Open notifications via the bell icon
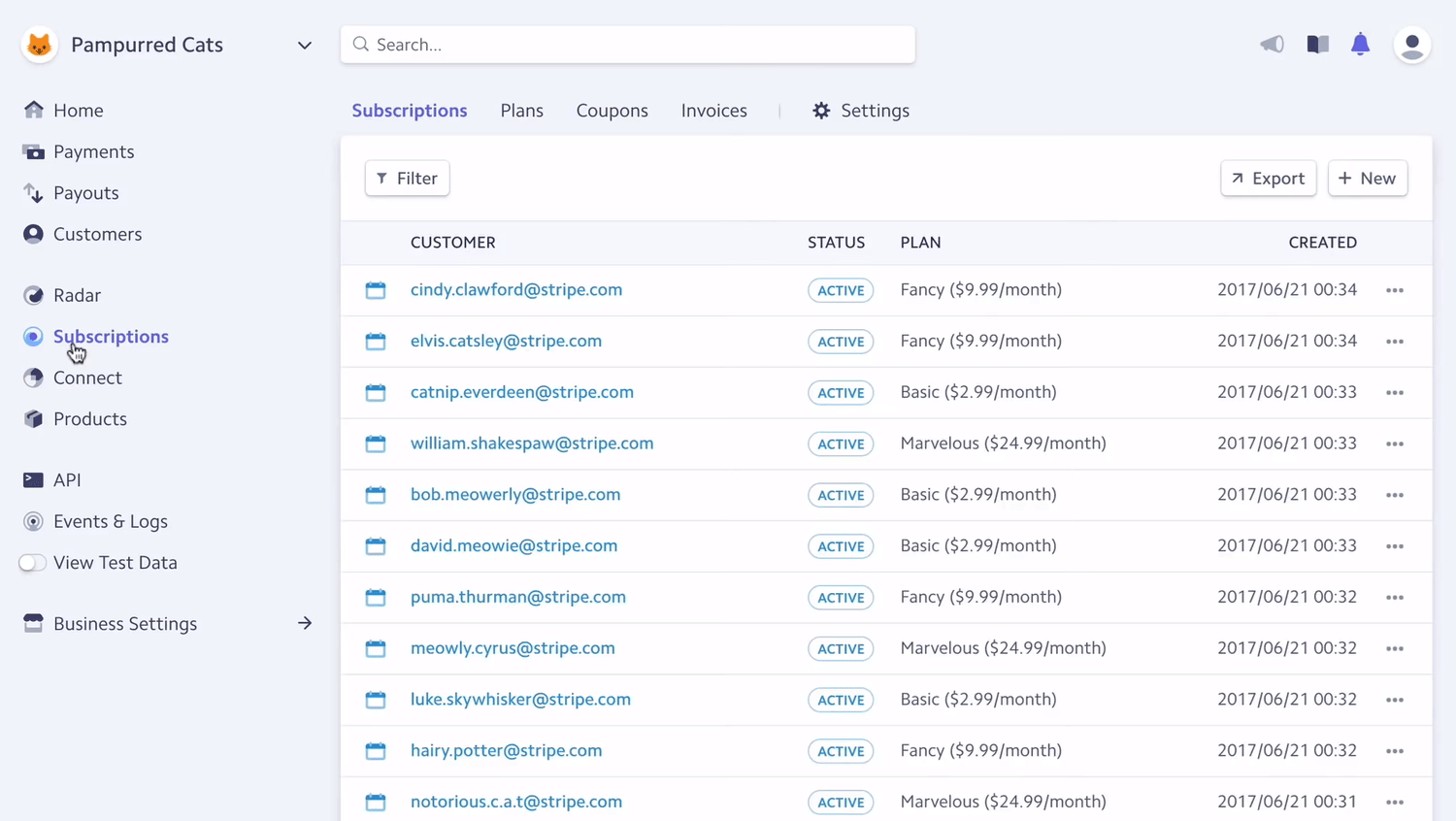The height and width of the screenshot is (821, 1456). coord(1360,44)
